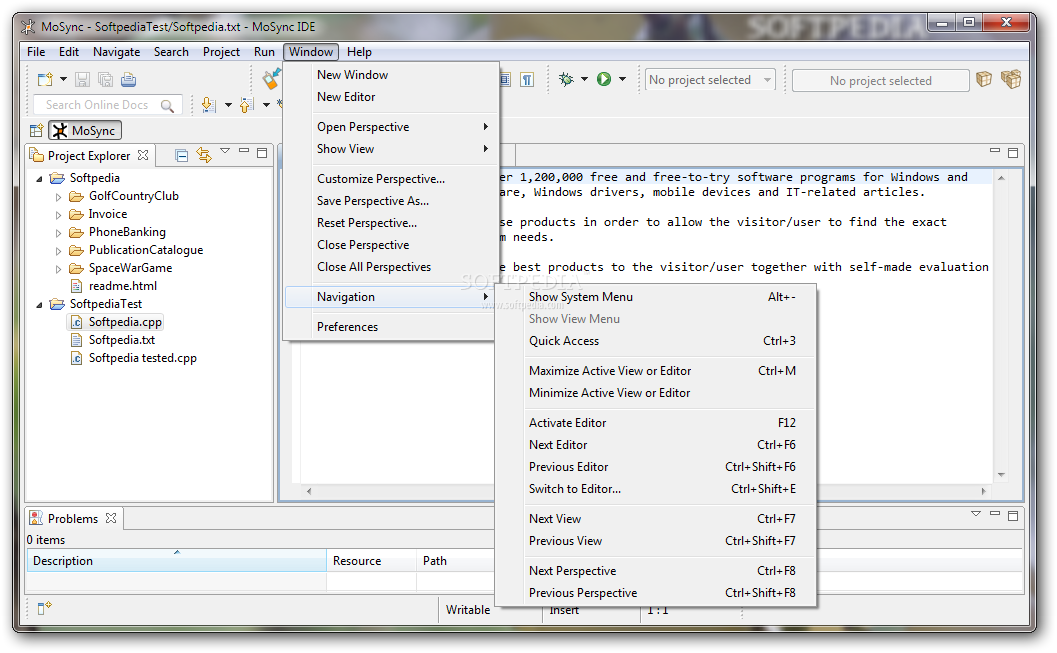Select Softpedia.txt in Project Explorer
The height and width of the screenshot is (653, 1057).
[121, 340]
